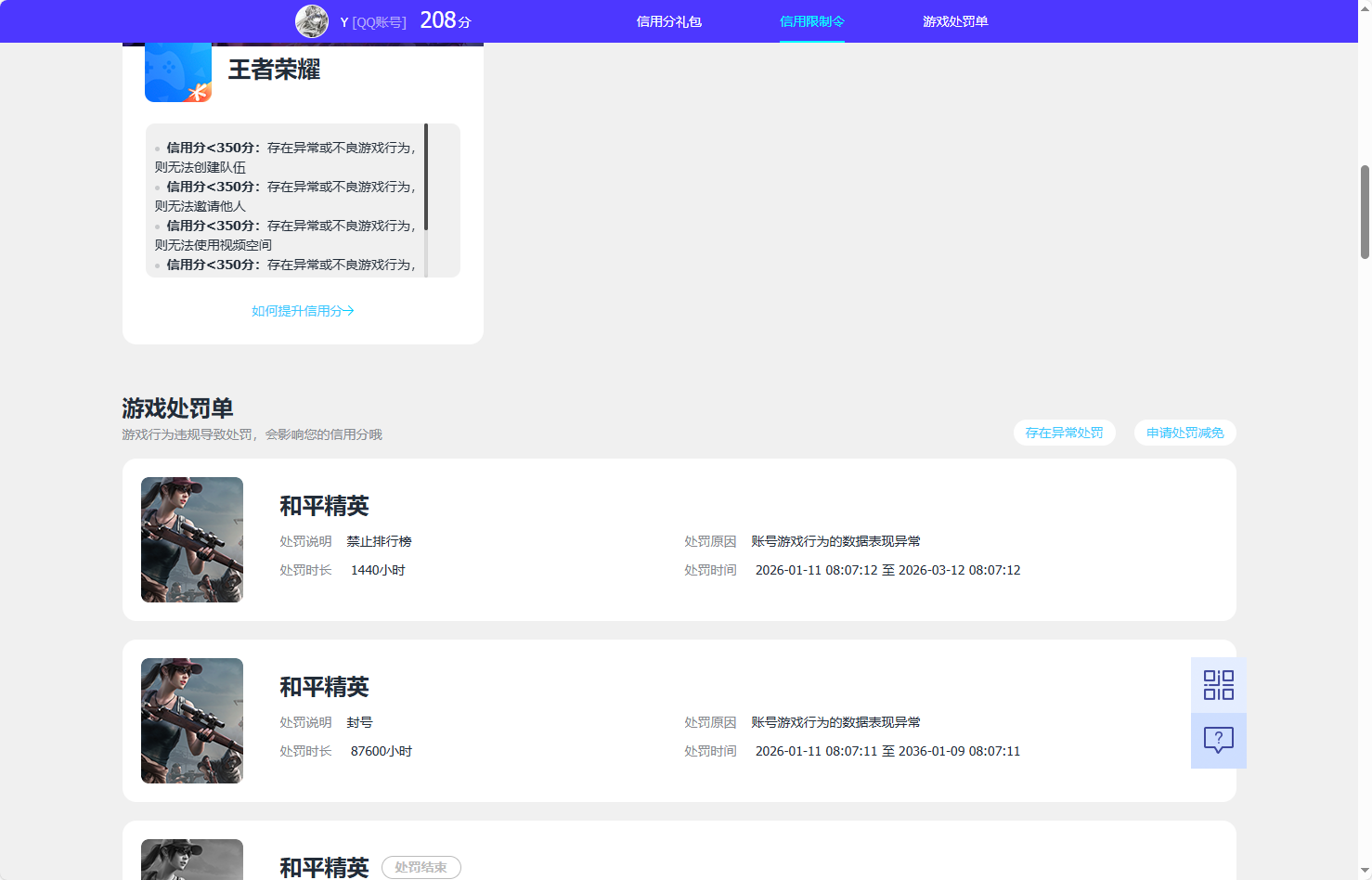Switch to the 信用分礼包 tab
1372x880 pixels.
670,20
